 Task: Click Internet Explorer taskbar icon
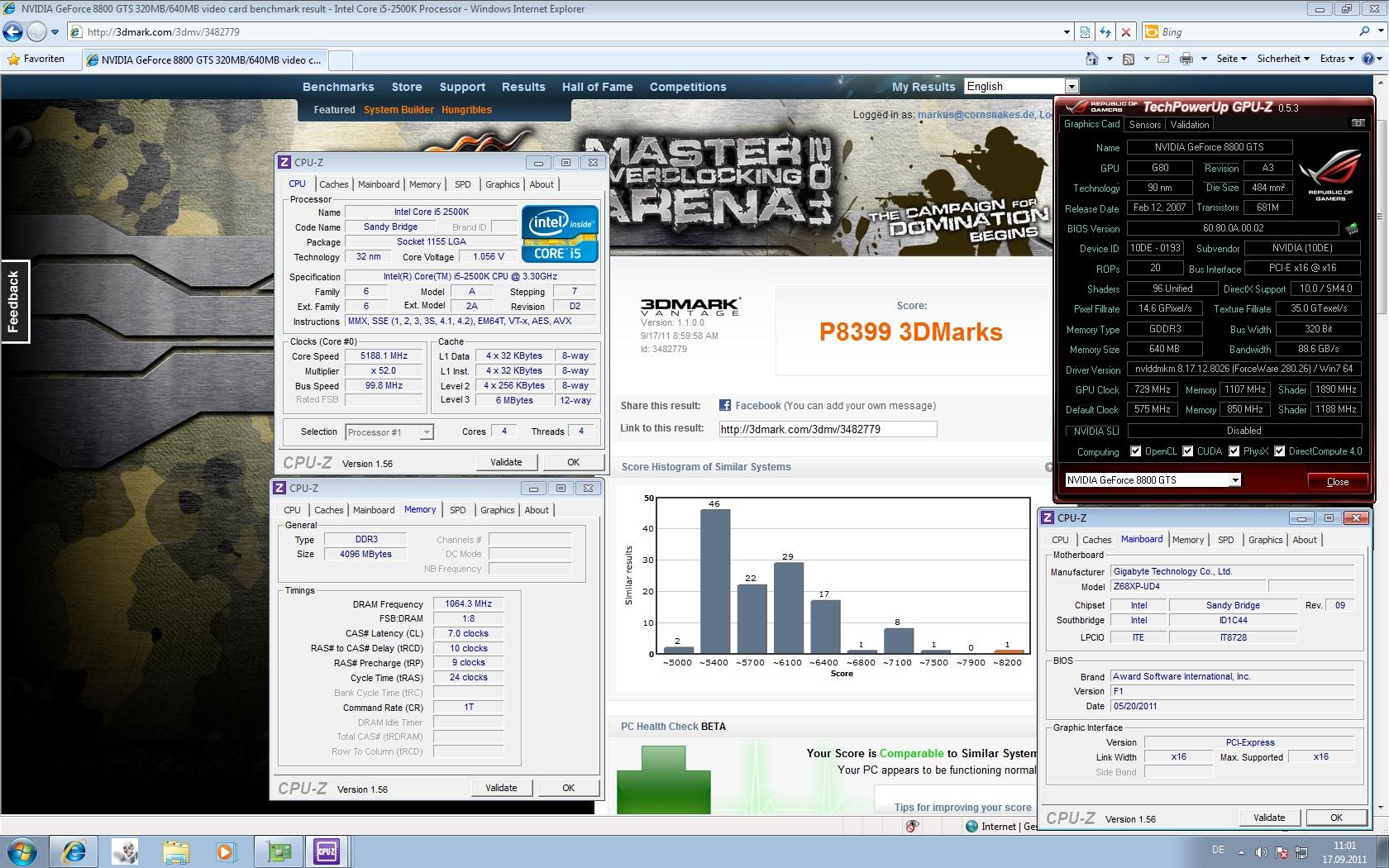(x=74, y=851)
